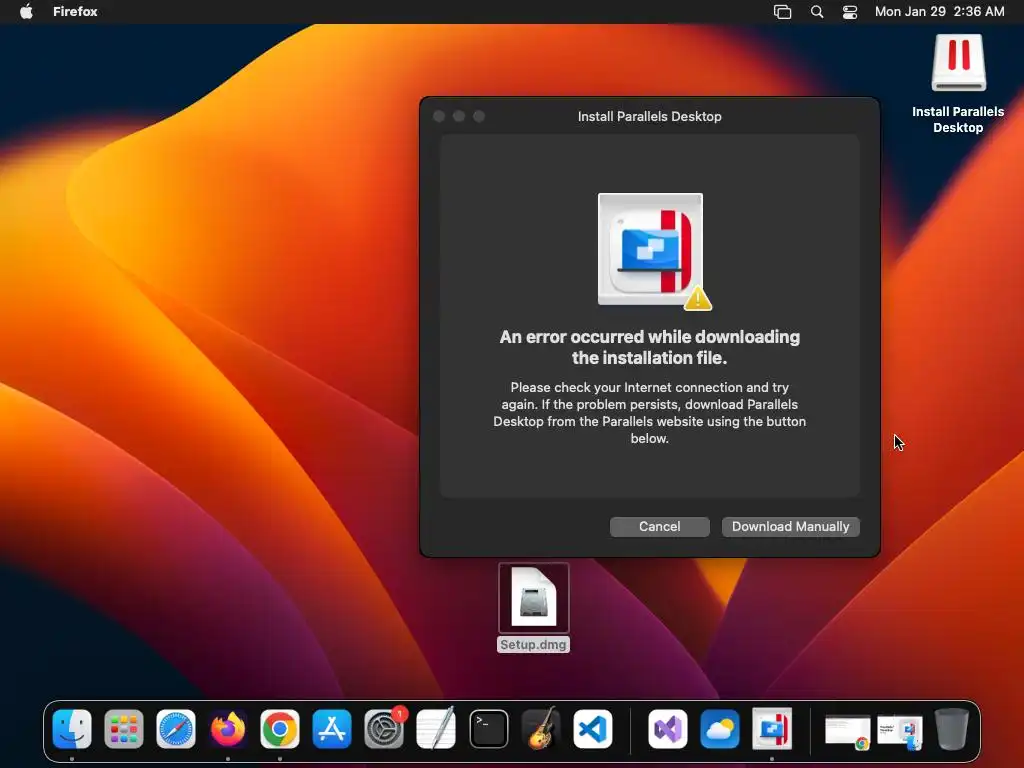This screenshot has width=1024, height=768.
Task: Open minimized Chrome window thumbnail in Dock
Action: click(x=848, y=731)
